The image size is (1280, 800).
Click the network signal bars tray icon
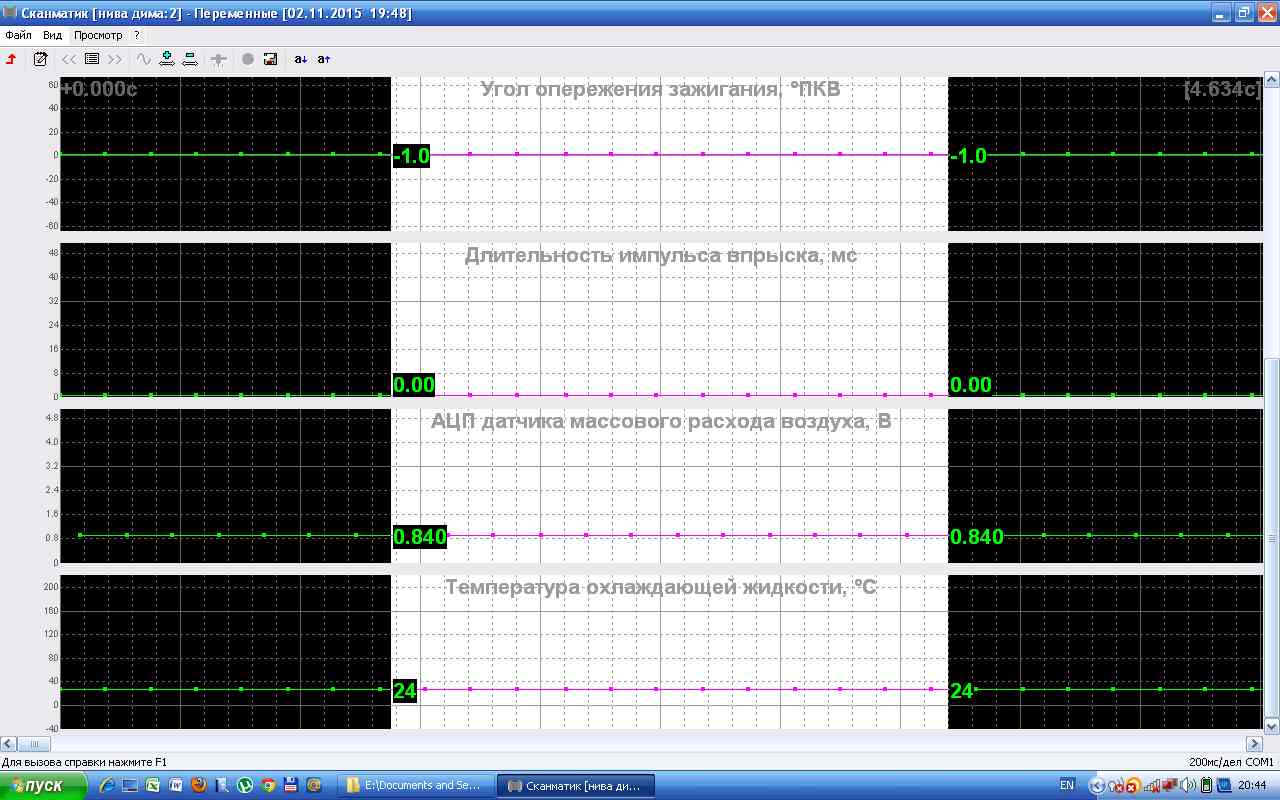tap(1153, 785)
